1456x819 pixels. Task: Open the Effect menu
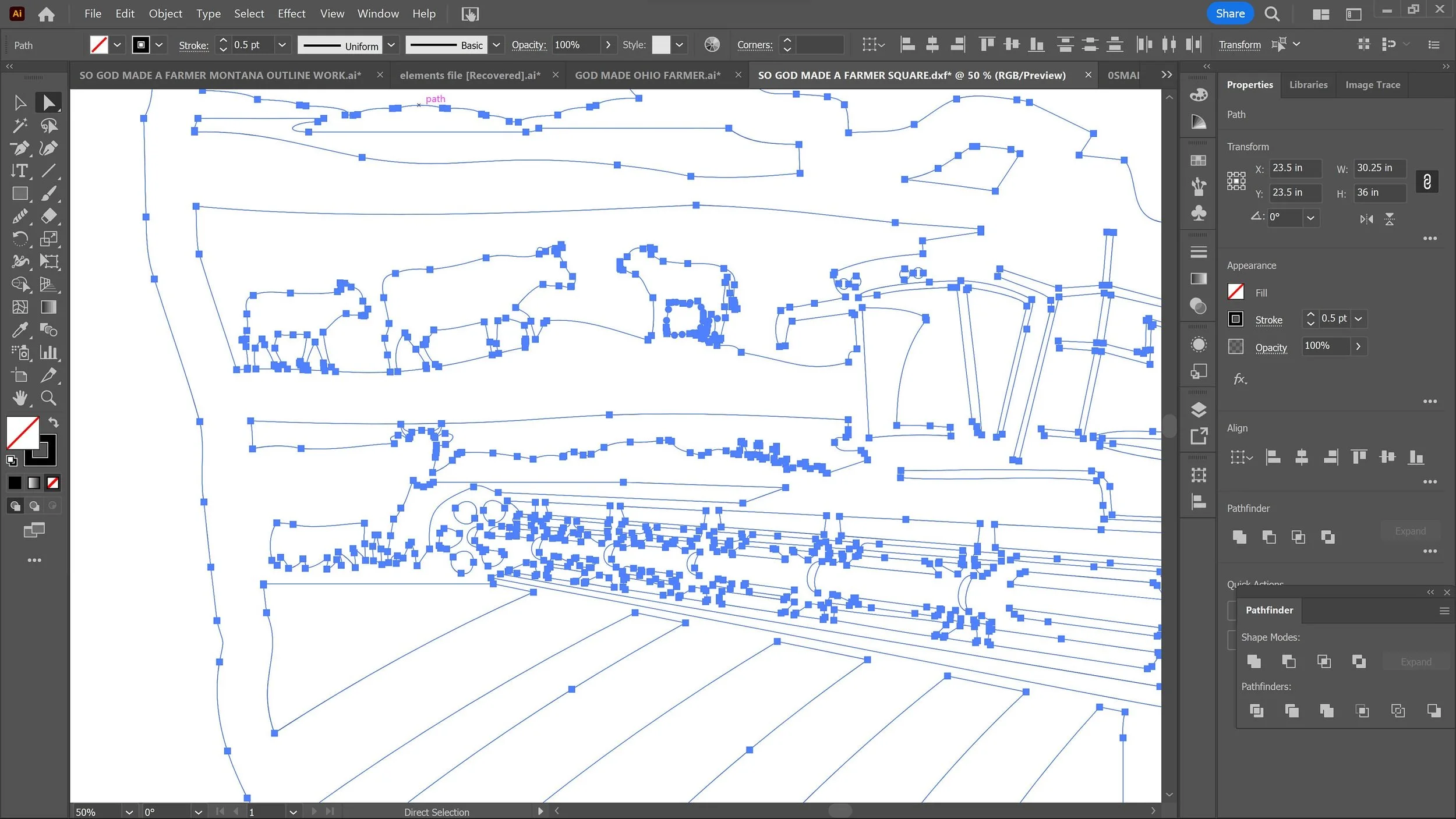(x=291, y=13)
